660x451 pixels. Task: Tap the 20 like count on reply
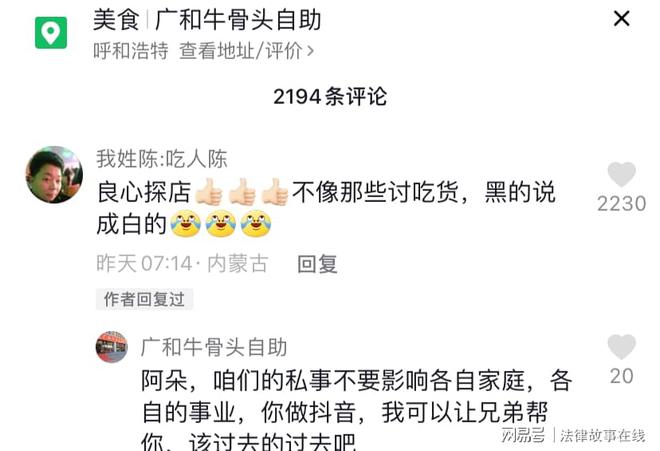622,376
